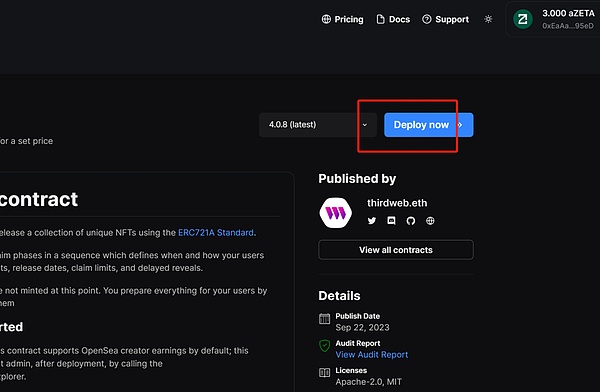
Task: Click the version selector chevron arrow
Action: (x=365, y=125)
